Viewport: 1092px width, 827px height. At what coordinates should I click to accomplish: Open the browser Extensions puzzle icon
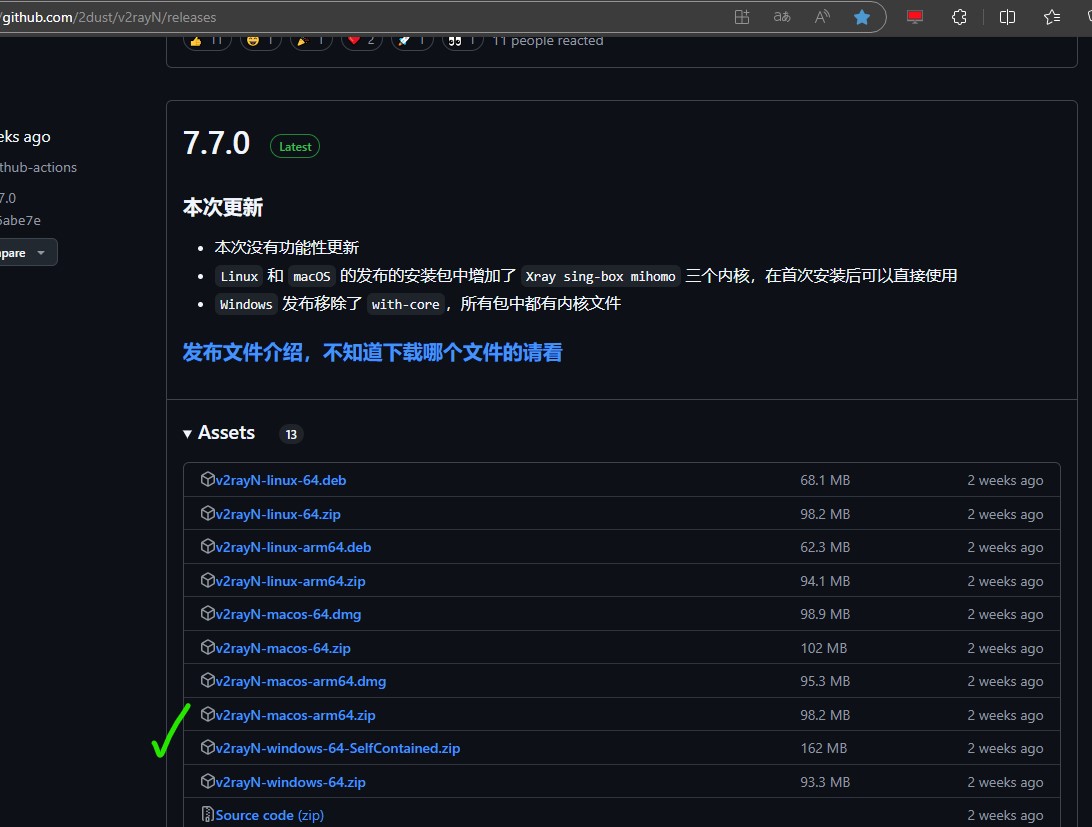(958, 17)
